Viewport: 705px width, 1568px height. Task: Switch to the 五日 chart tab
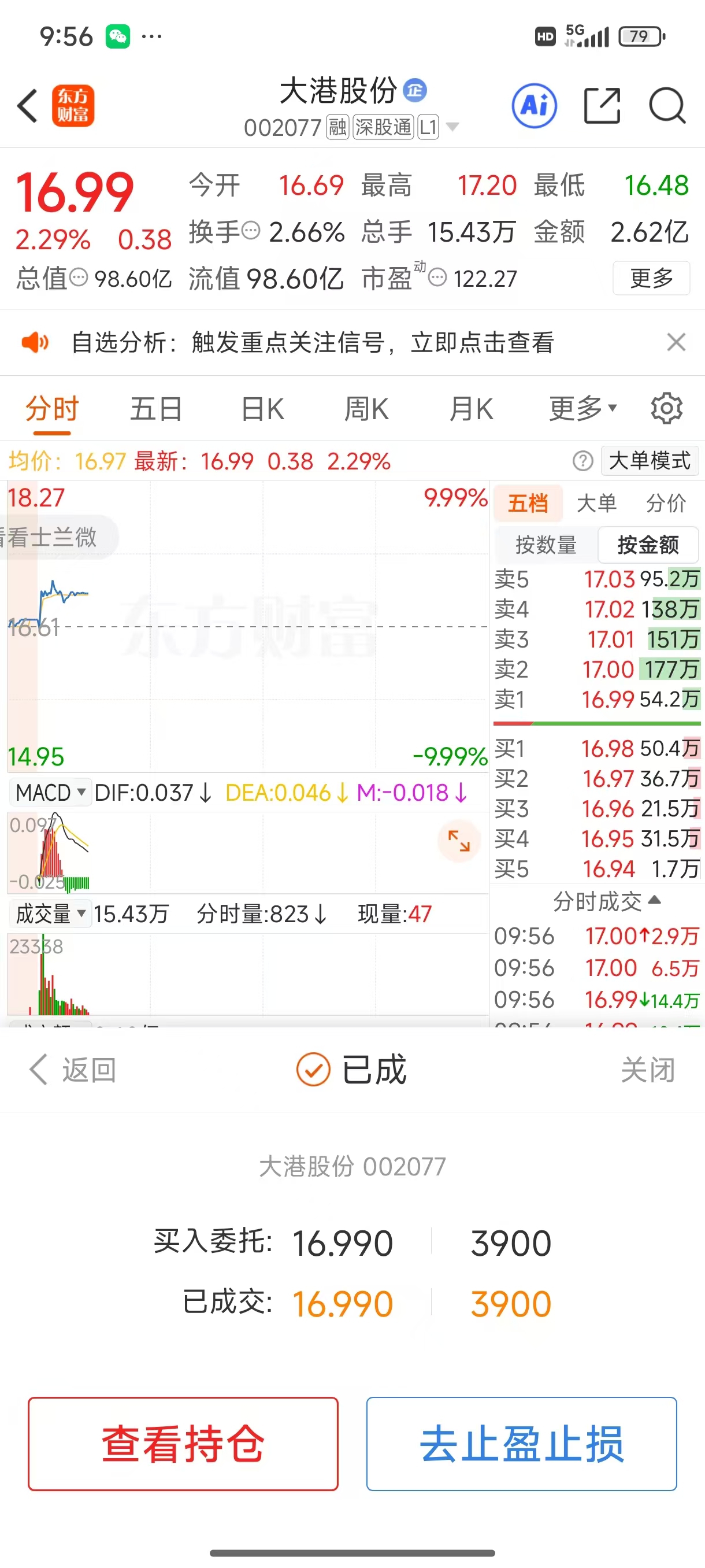point(155,408)
